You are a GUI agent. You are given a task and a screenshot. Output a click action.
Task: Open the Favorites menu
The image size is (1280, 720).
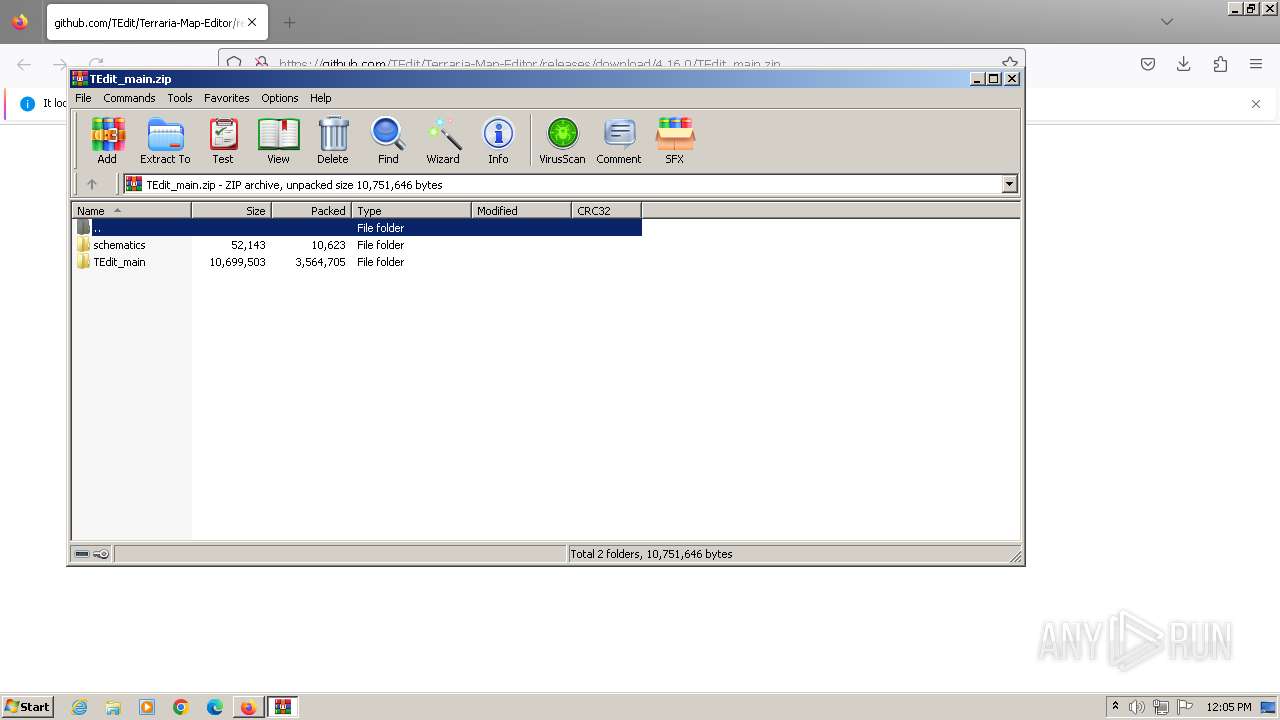coord(227,98)
